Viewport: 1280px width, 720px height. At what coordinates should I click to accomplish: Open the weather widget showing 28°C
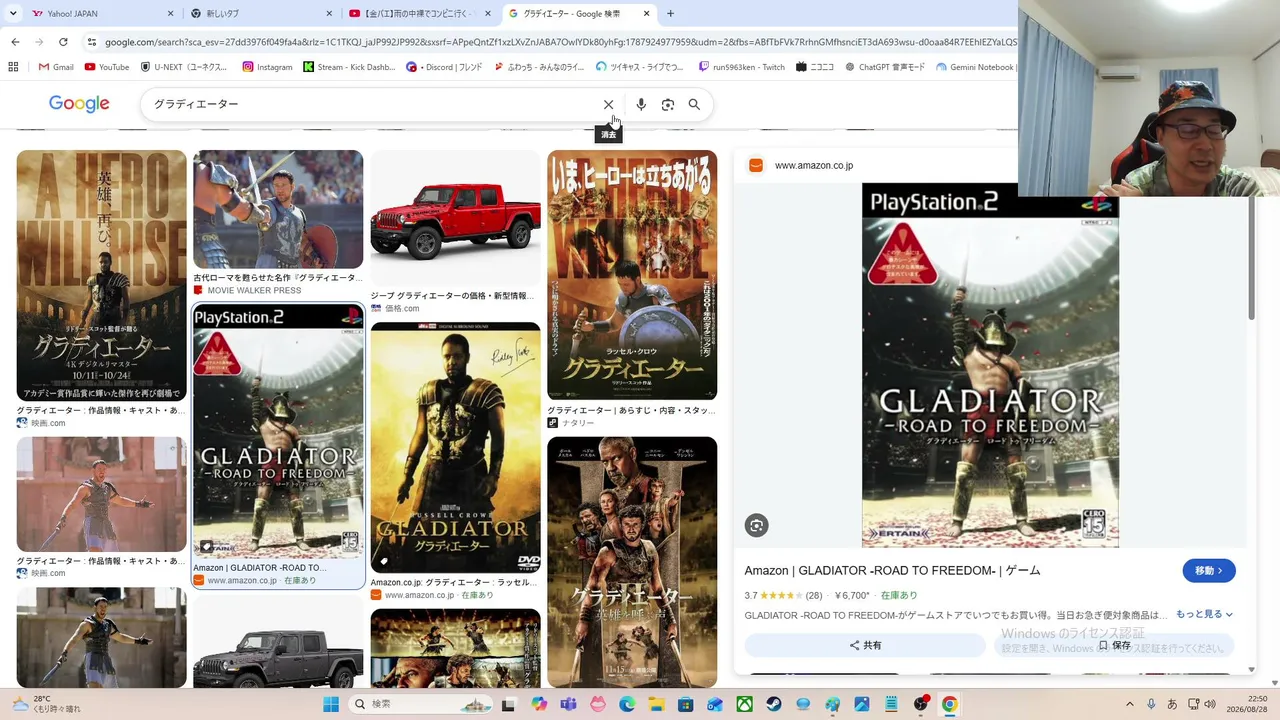[x=46, y=704]
